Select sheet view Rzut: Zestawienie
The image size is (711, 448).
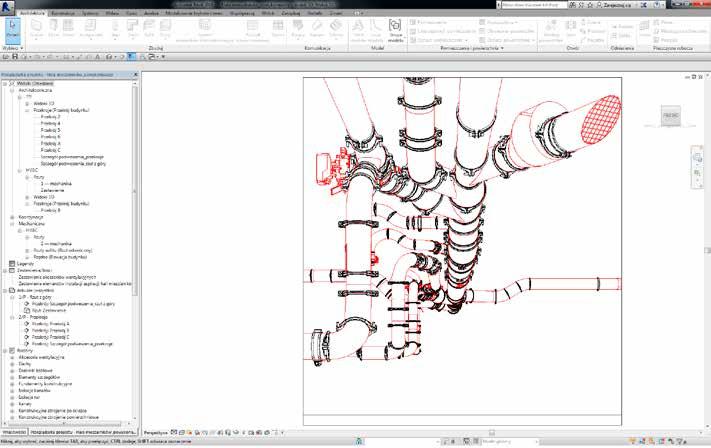pyautogui.click(x=49, y=311)
